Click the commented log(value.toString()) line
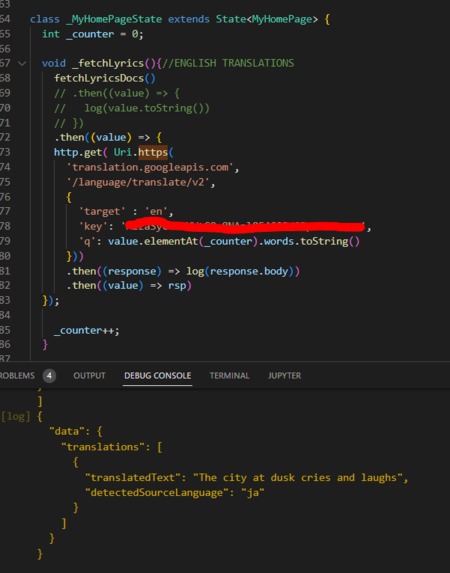 click(x=132, y=109)
